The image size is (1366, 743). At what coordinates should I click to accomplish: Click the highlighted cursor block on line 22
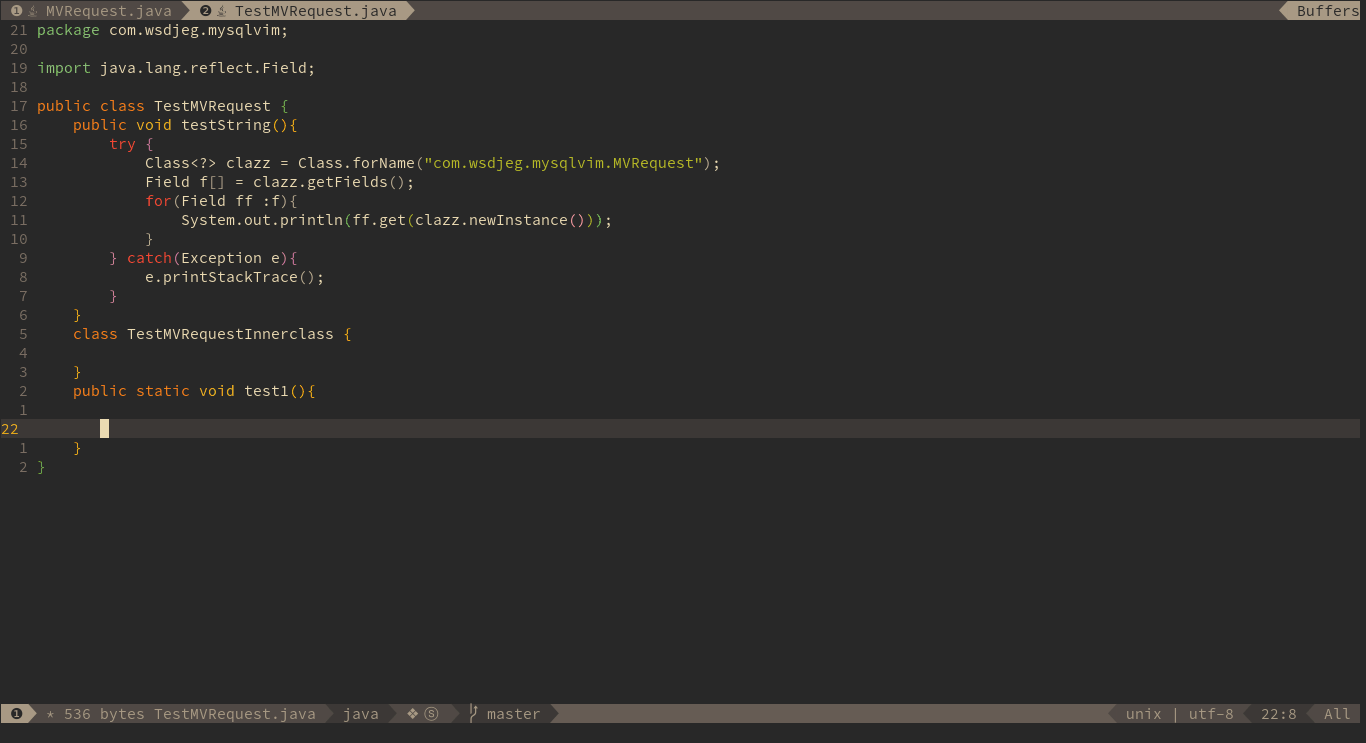coord(104,428)
